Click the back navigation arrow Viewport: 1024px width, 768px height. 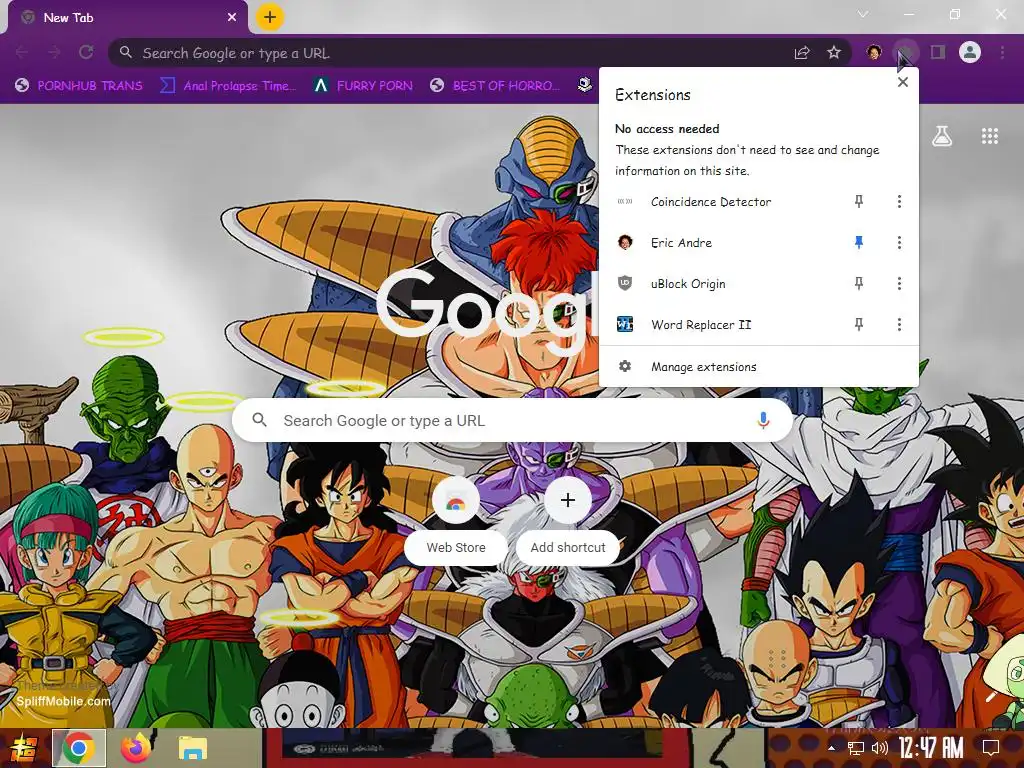(x=22, y=52)
